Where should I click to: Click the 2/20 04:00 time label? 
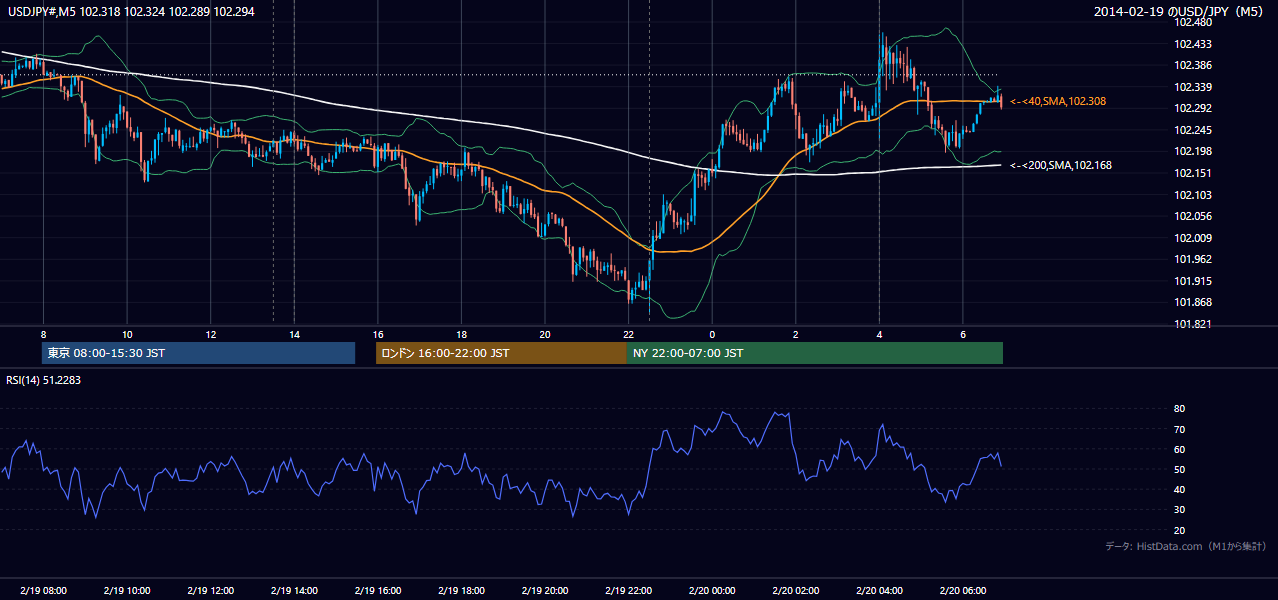point(879,591)
